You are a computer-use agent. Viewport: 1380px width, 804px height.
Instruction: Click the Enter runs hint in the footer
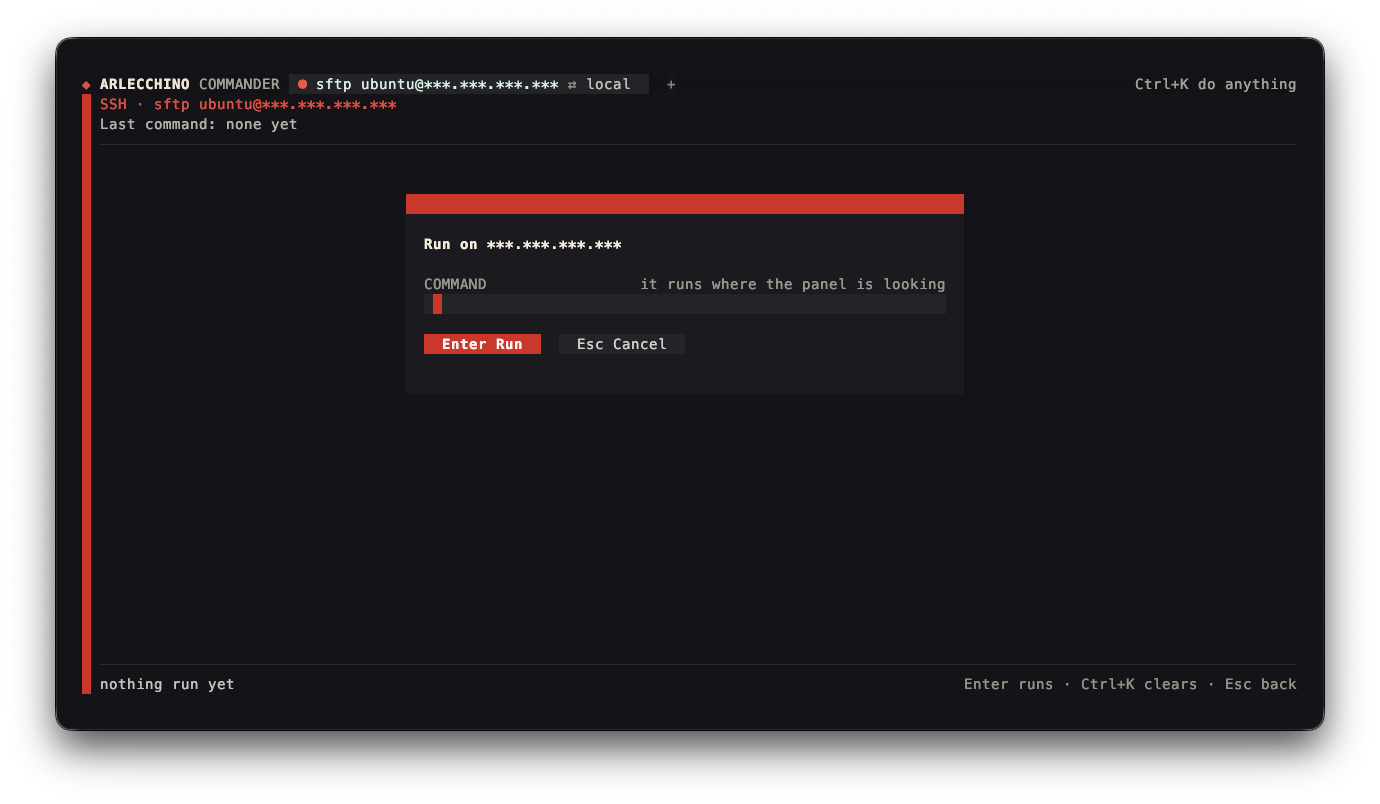1008,685
